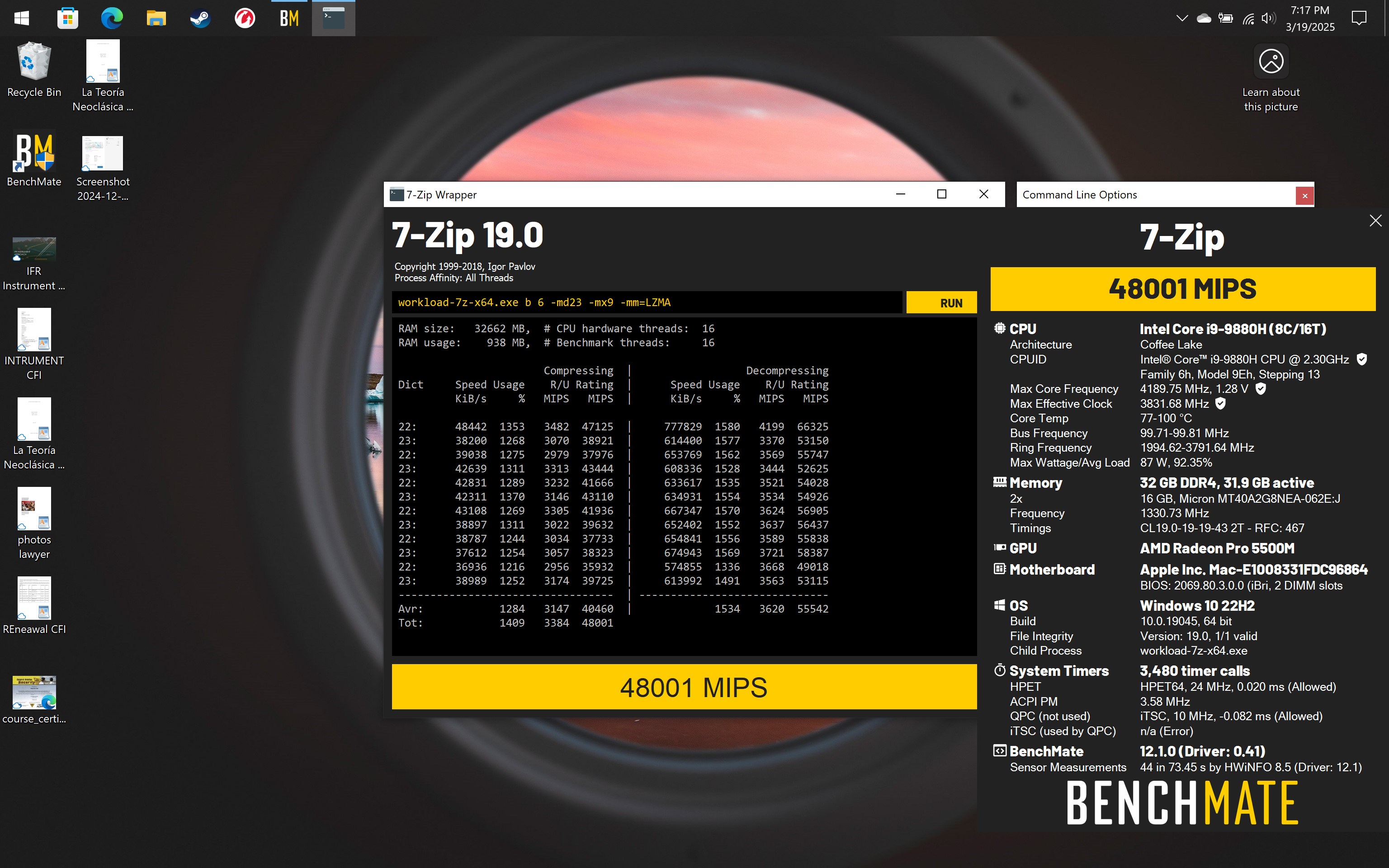Click the Max Core Frequency shield icon
This screenshot has height=868, width=1389.
click(1261, 389)
